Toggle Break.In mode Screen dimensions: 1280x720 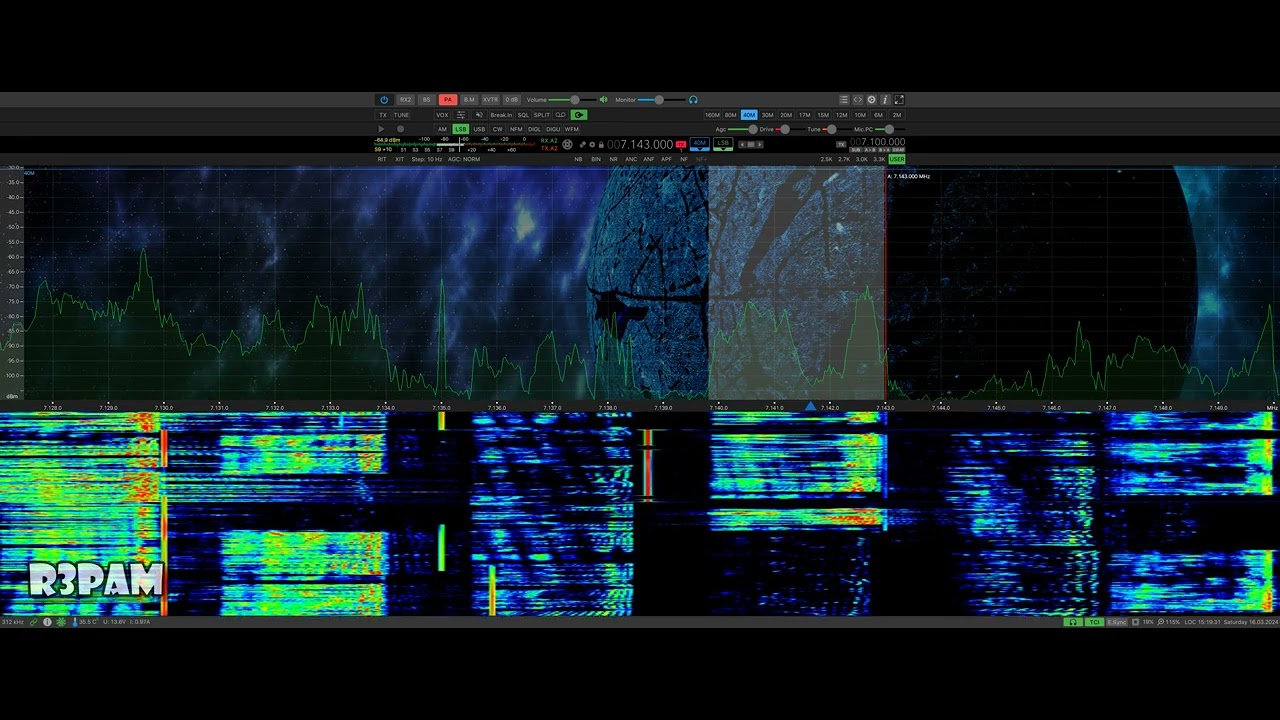(501, 115)
